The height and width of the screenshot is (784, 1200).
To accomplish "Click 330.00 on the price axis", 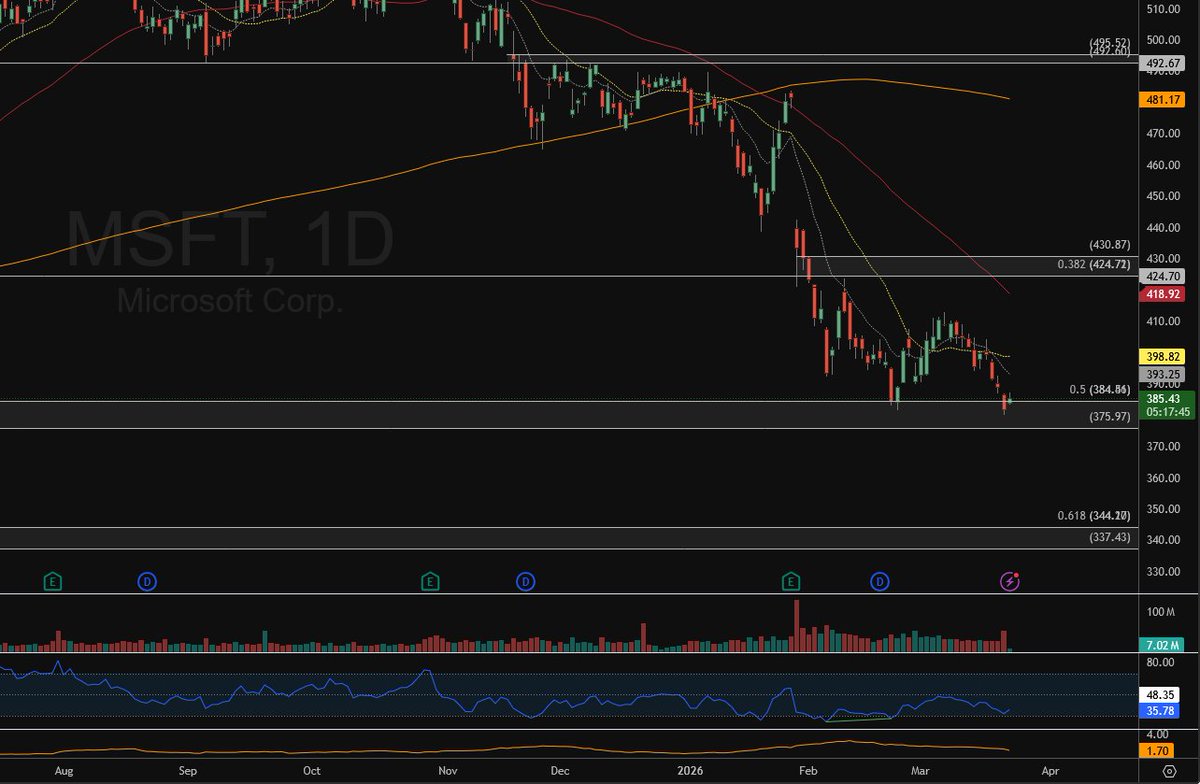I will point(1165,572).
